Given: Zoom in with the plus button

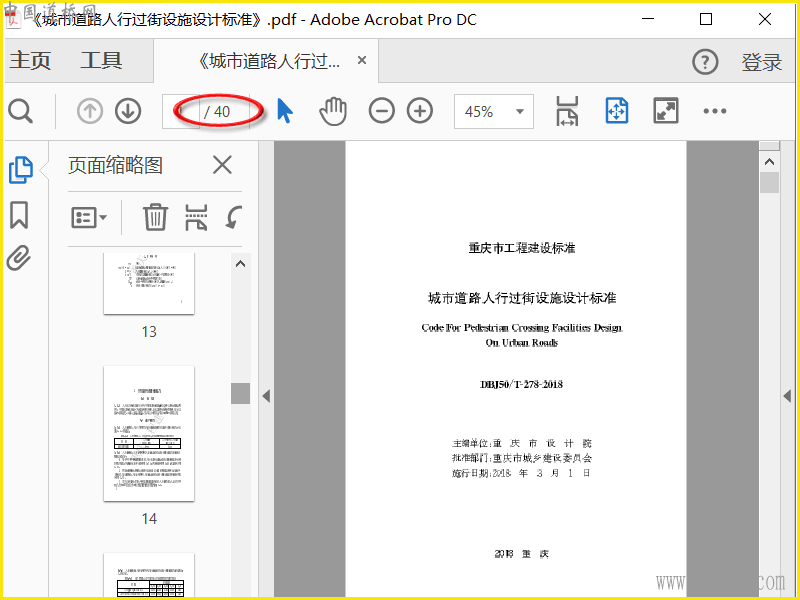Looking at the screenshot, I should tap(420, 111).
